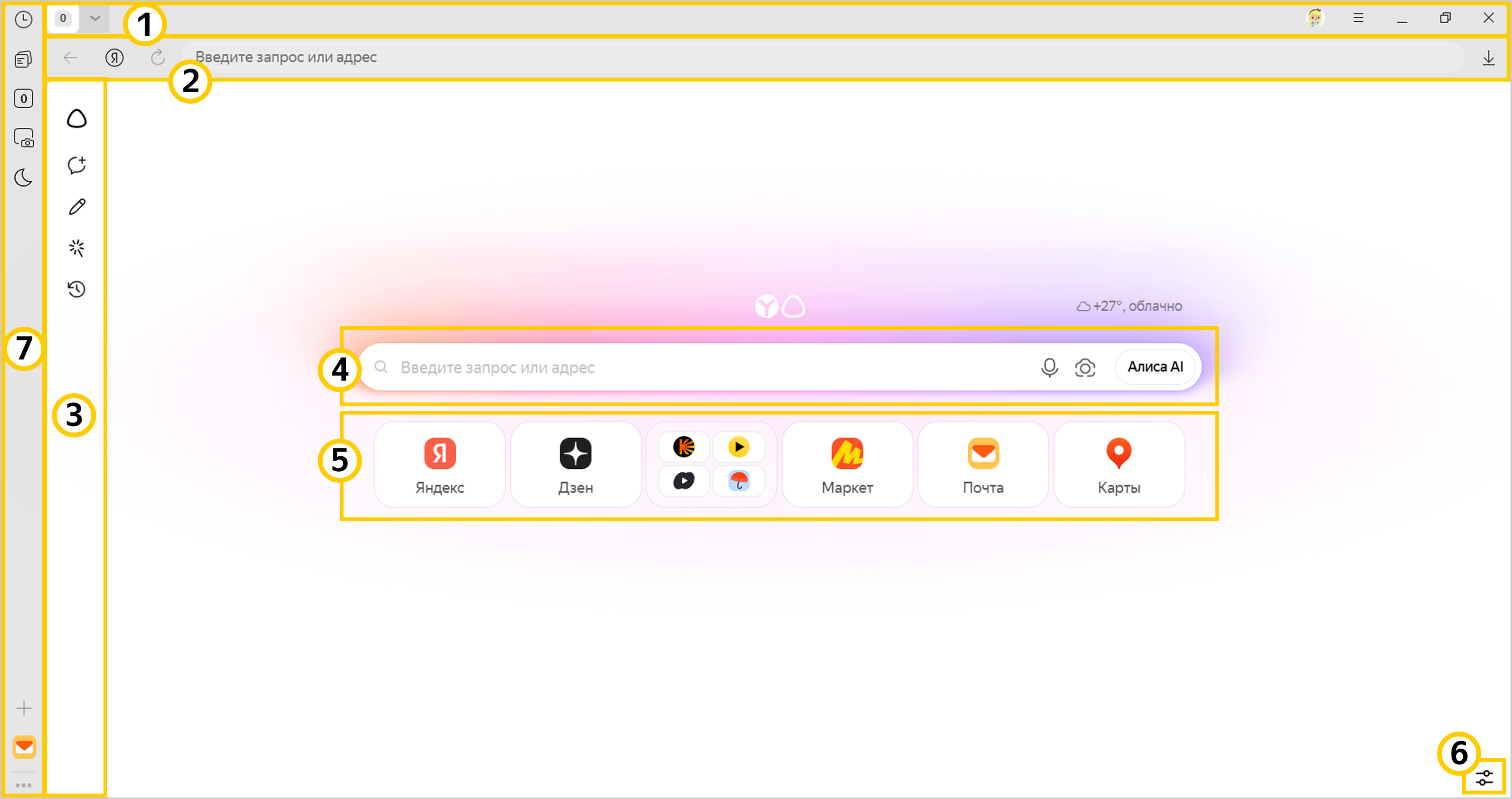This screenshot has height=799, width=1512.
Task: Search by image with the camera icon
Action: click(1085, 368)
